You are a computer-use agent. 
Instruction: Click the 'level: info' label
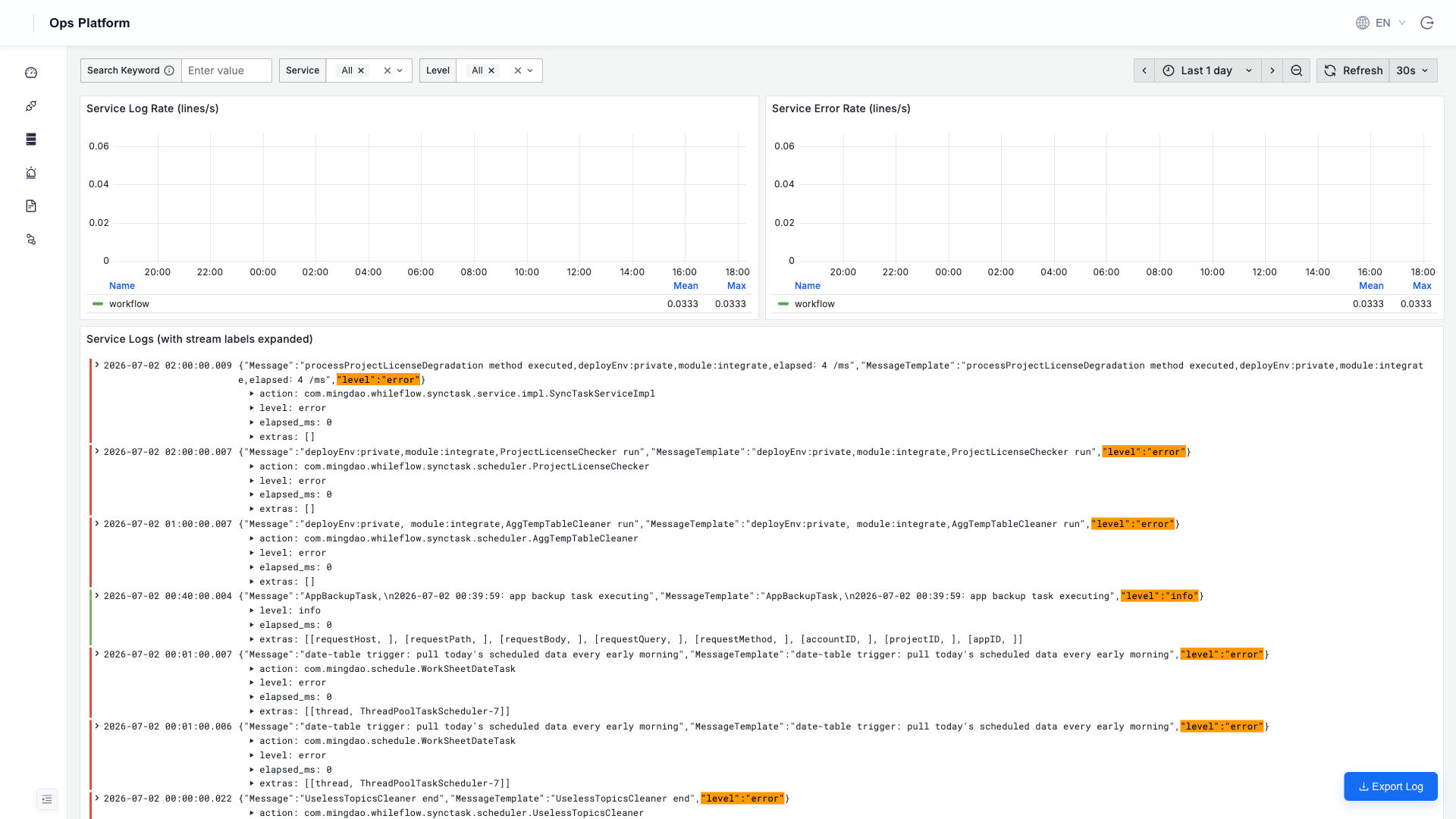[x=290, y=610]
